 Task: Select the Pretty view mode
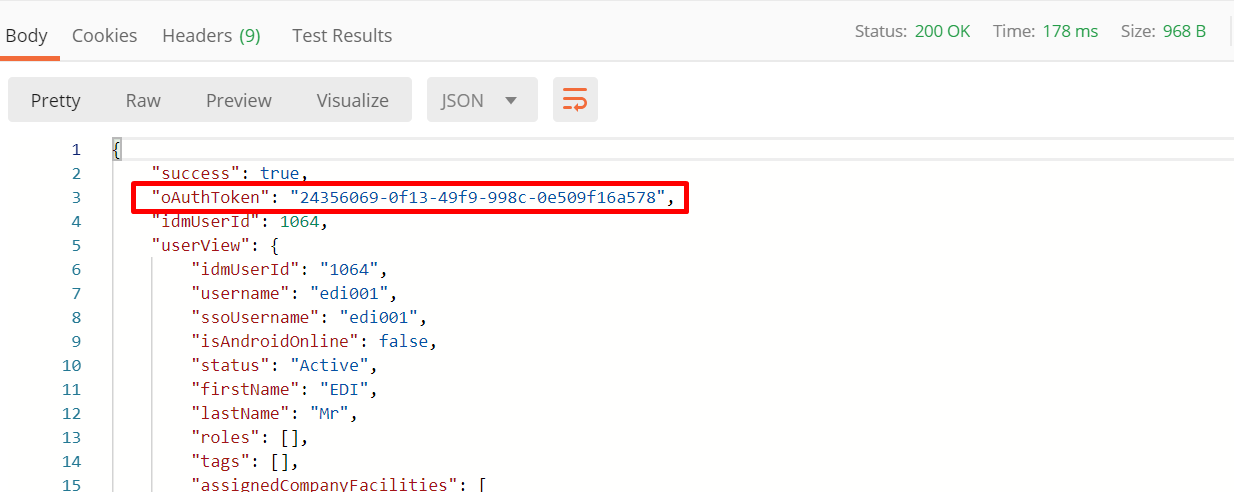tap(56, 100)
